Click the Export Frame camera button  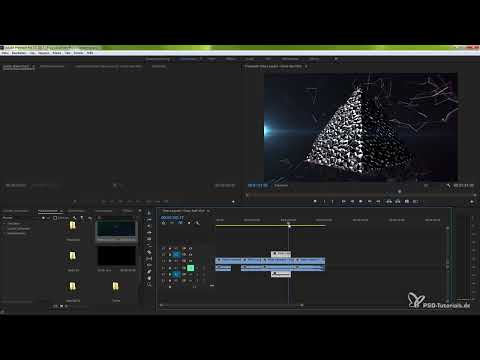pyautogui.click(x=407, y=202)
